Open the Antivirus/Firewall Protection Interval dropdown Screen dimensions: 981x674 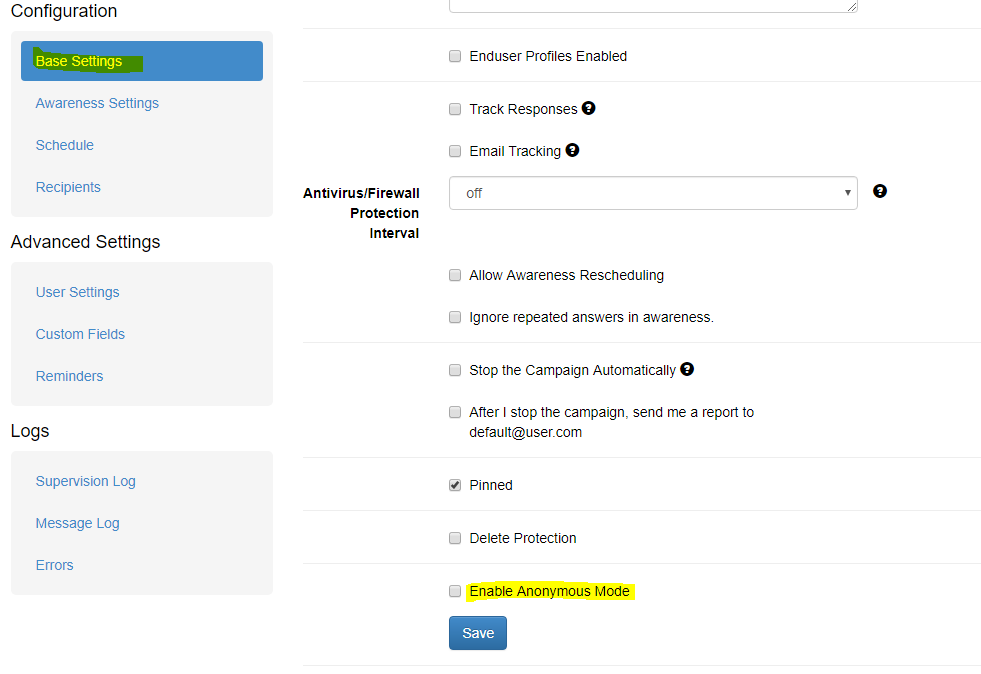tap(653, 193)
